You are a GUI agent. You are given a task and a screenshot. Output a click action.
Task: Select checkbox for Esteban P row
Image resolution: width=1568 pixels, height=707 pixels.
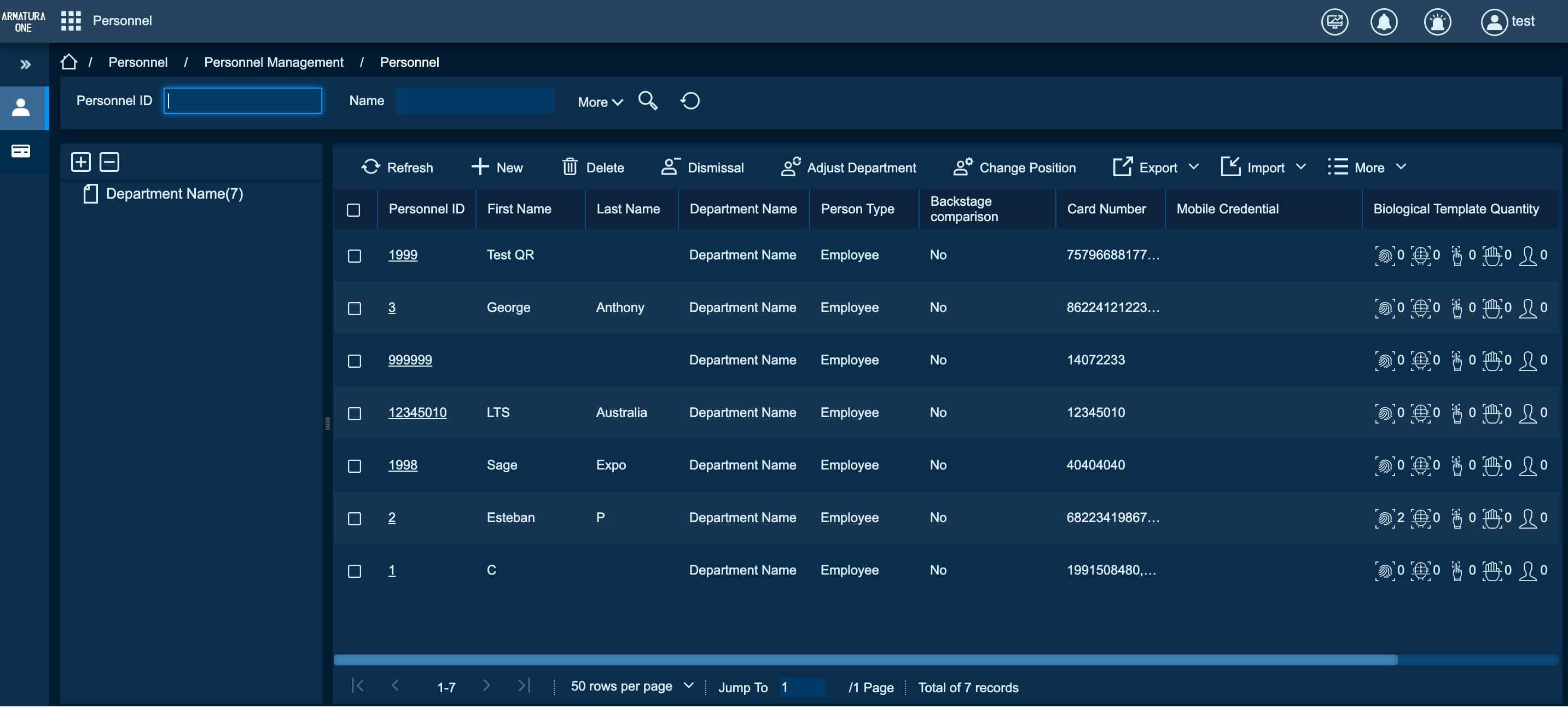[355, 519]
